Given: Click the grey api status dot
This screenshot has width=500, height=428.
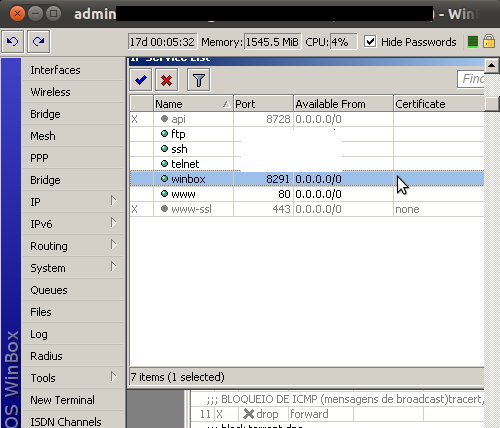Looking at the screenshot, I should point(164,119).
